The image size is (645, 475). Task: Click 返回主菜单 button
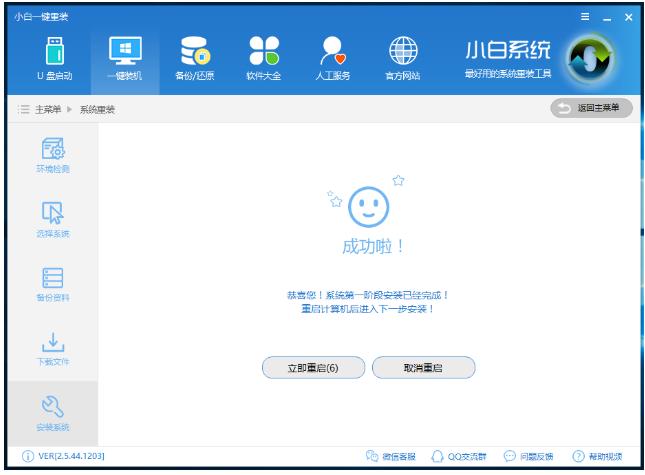click(592, 108)
